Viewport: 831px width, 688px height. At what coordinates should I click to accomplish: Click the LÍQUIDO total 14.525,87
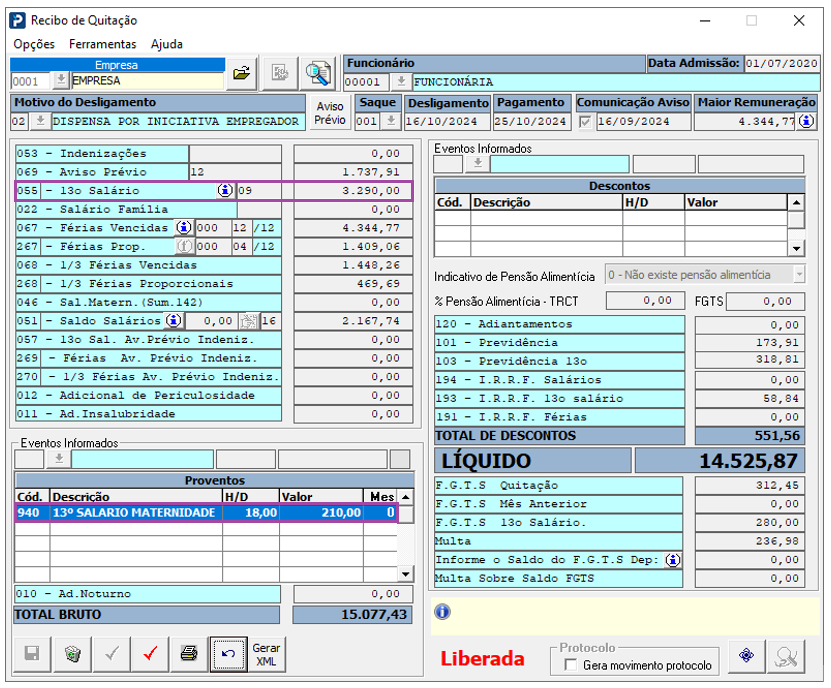pos(720,460)
